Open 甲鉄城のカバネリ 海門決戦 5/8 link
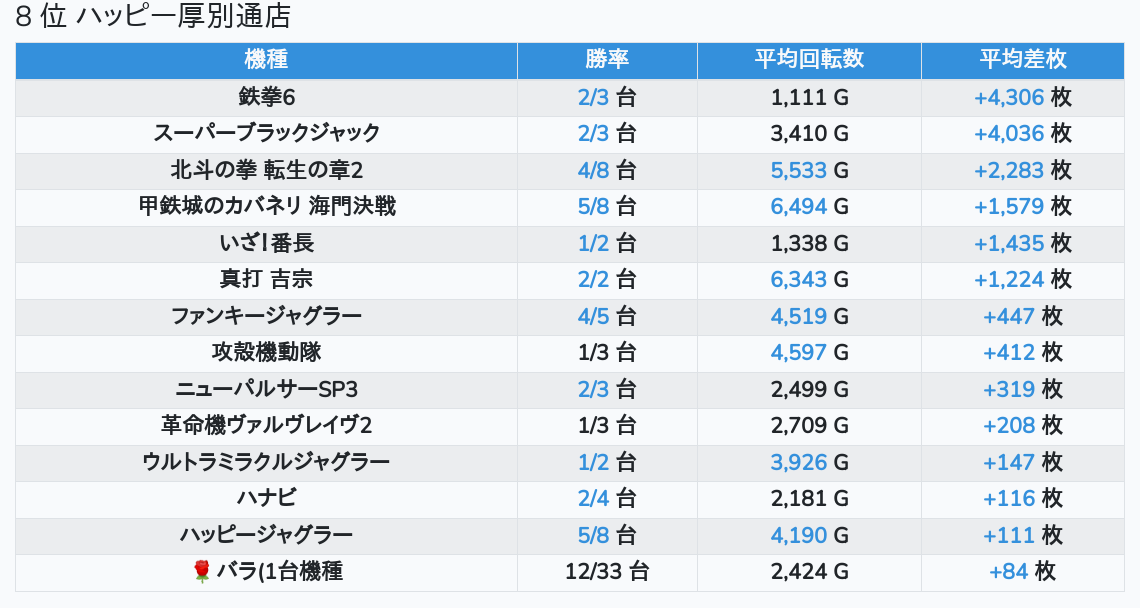Image resolution: width=1140 pixels, height=608 pixels. coord(593,207)
